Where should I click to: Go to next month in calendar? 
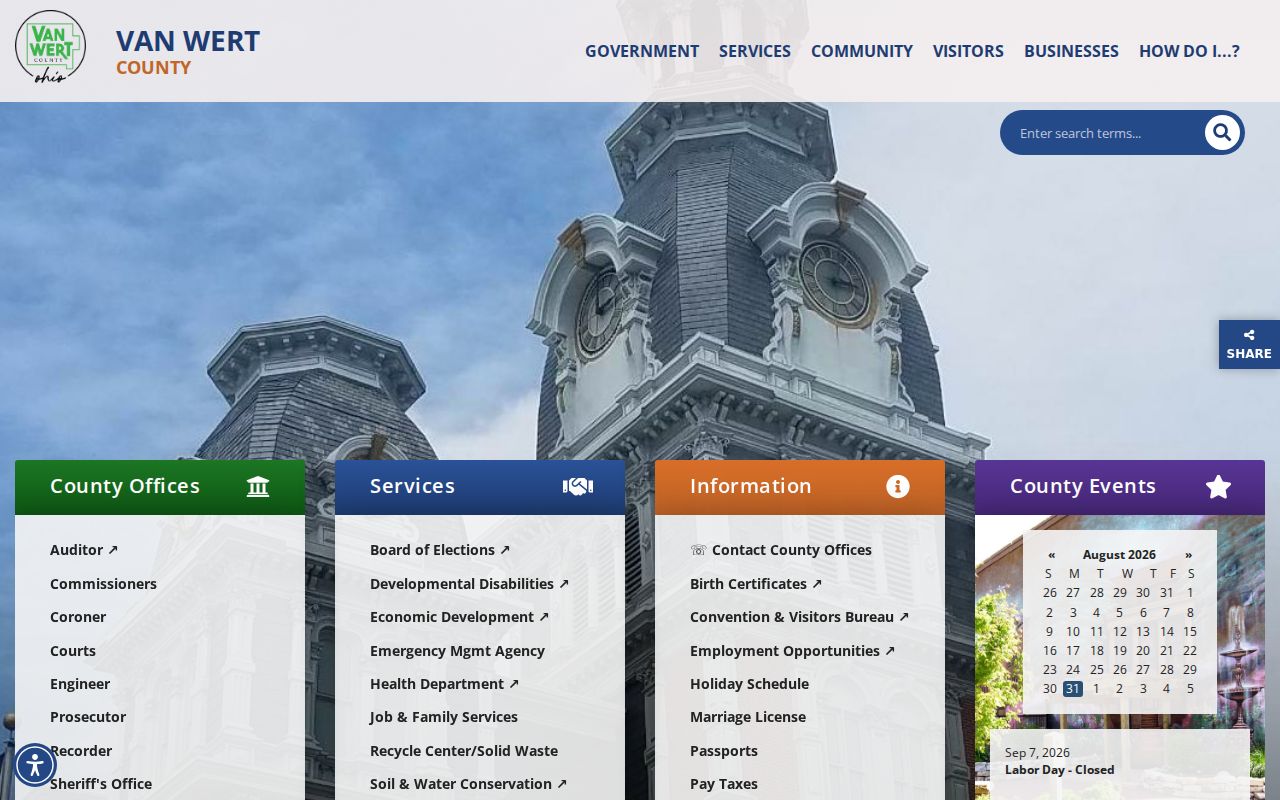click(x=1188, y=554)
